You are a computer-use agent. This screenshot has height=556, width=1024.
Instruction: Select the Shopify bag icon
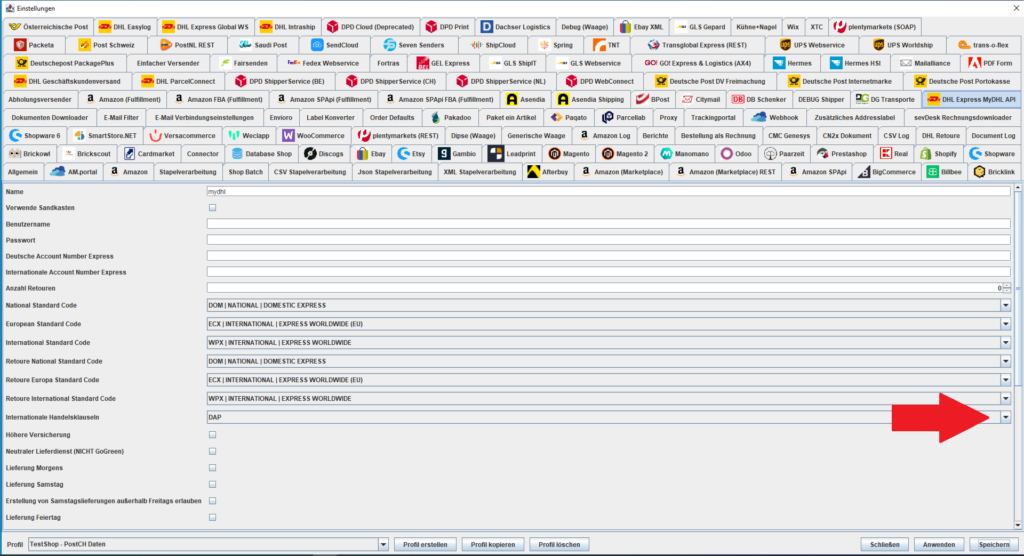coord(926,154)
